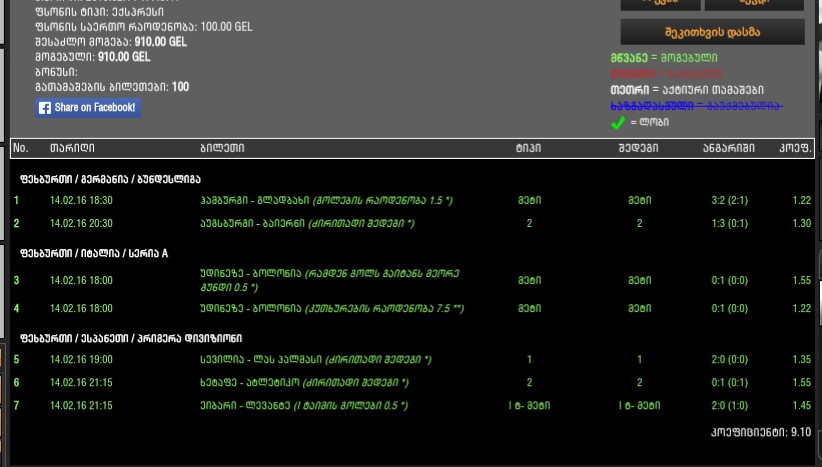Click the 14.02.16 18:00 date in row 3
The height and width of the screenshot is (467, 822).
[81, 280]
